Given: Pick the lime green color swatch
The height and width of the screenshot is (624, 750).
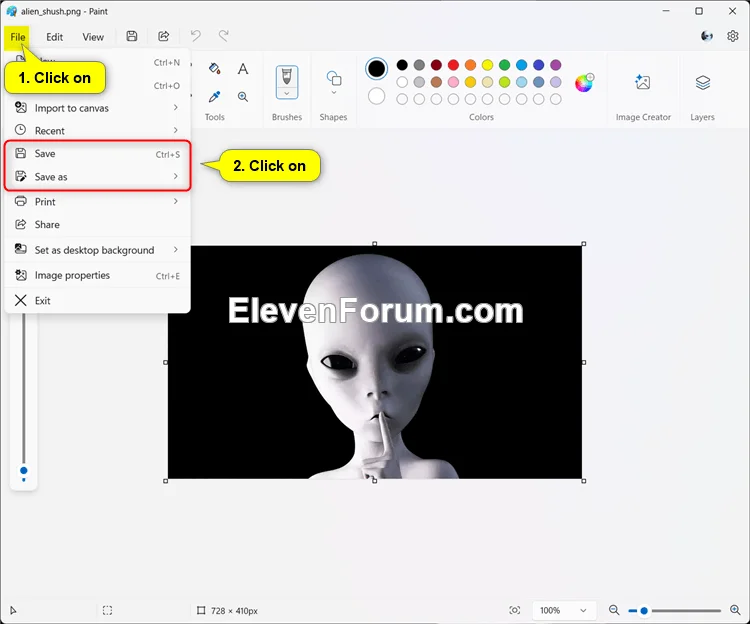Looking at the screenshot, I should 504,82.
